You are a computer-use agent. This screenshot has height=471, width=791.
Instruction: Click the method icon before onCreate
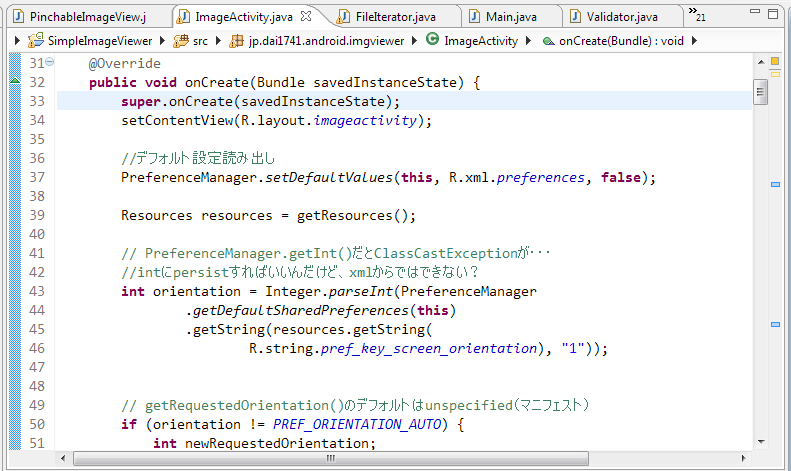548,41
